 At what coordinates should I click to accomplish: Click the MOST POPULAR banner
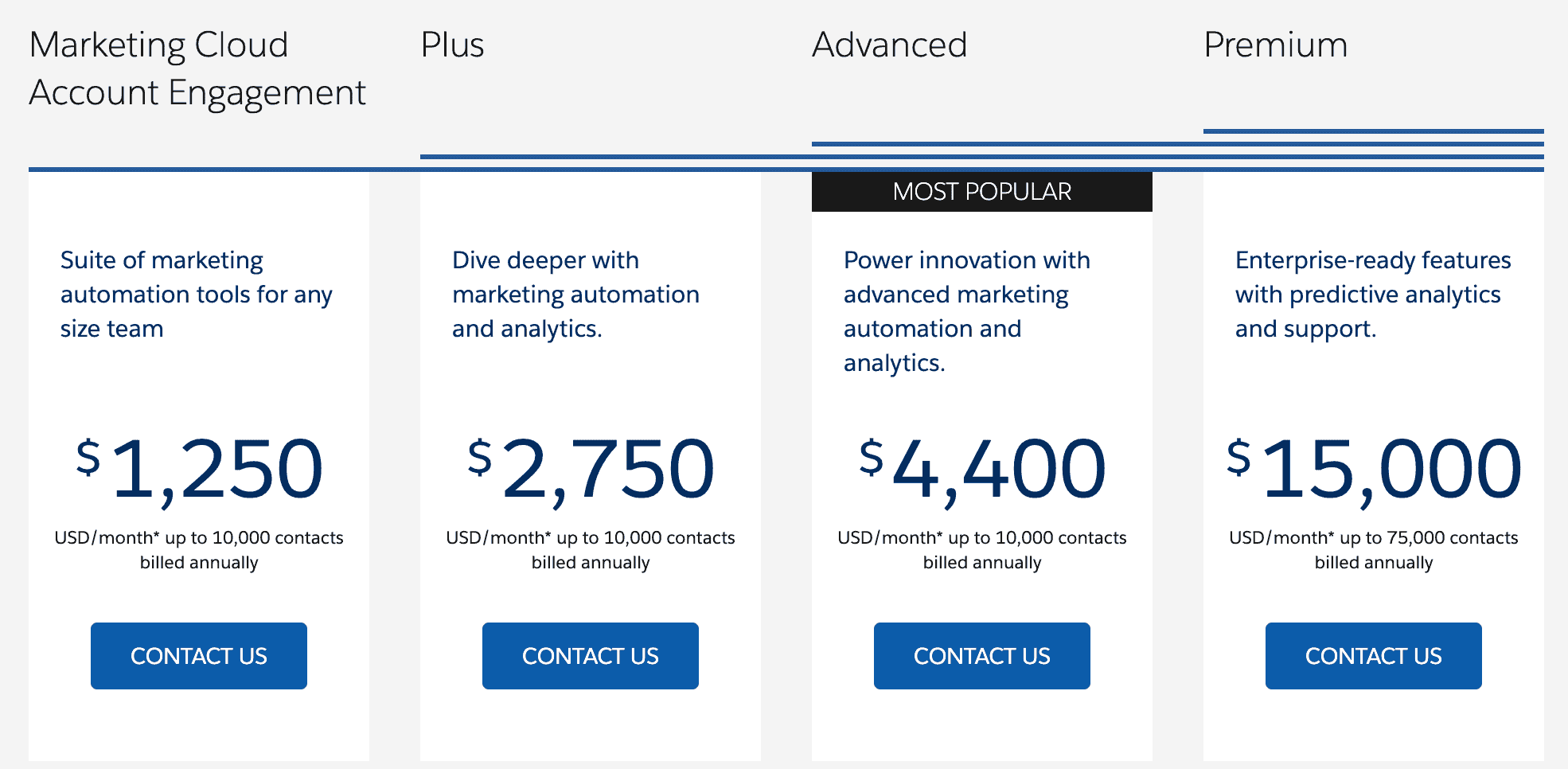click(981, 192)
